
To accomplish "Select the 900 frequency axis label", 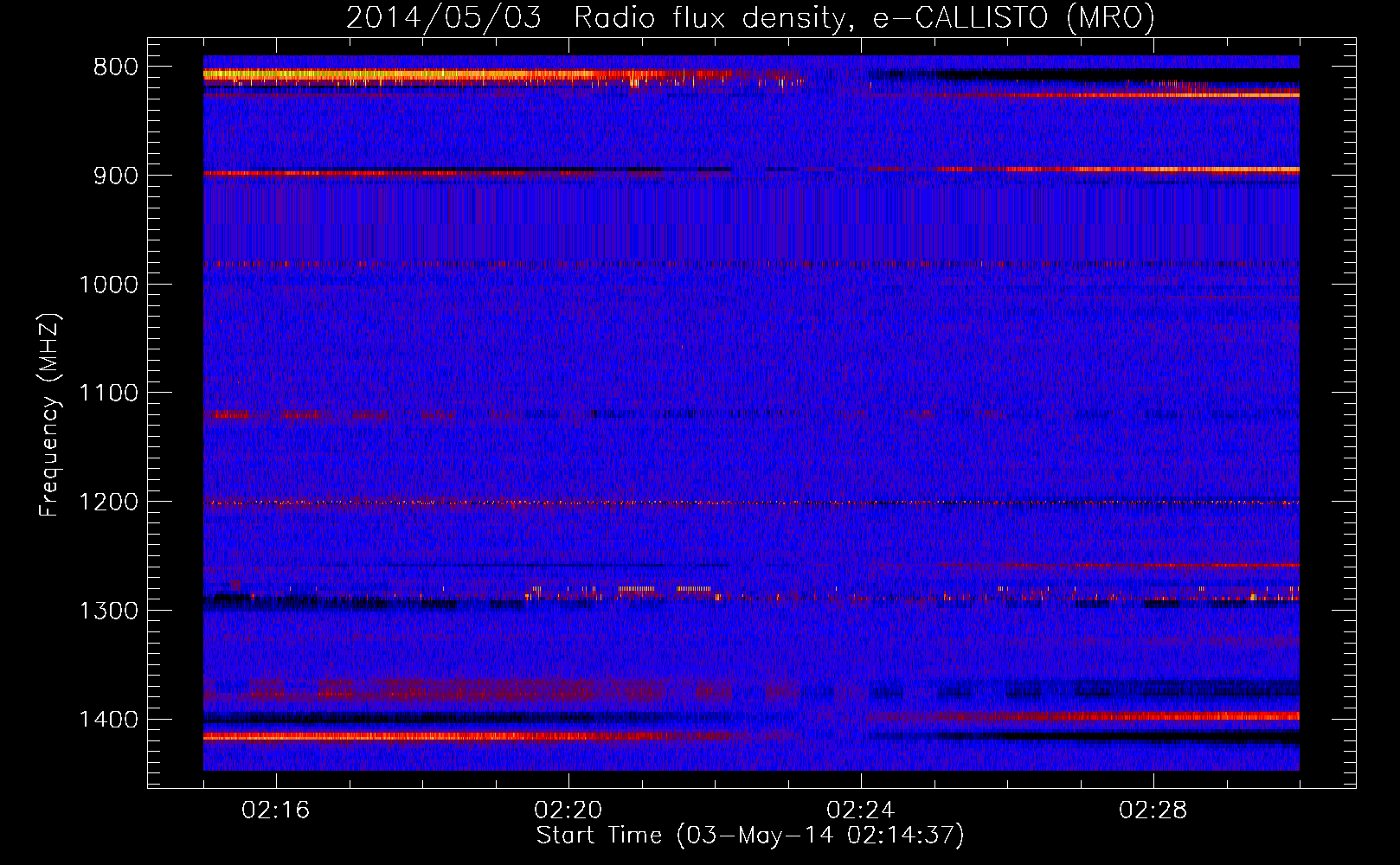I will point(115,176).
